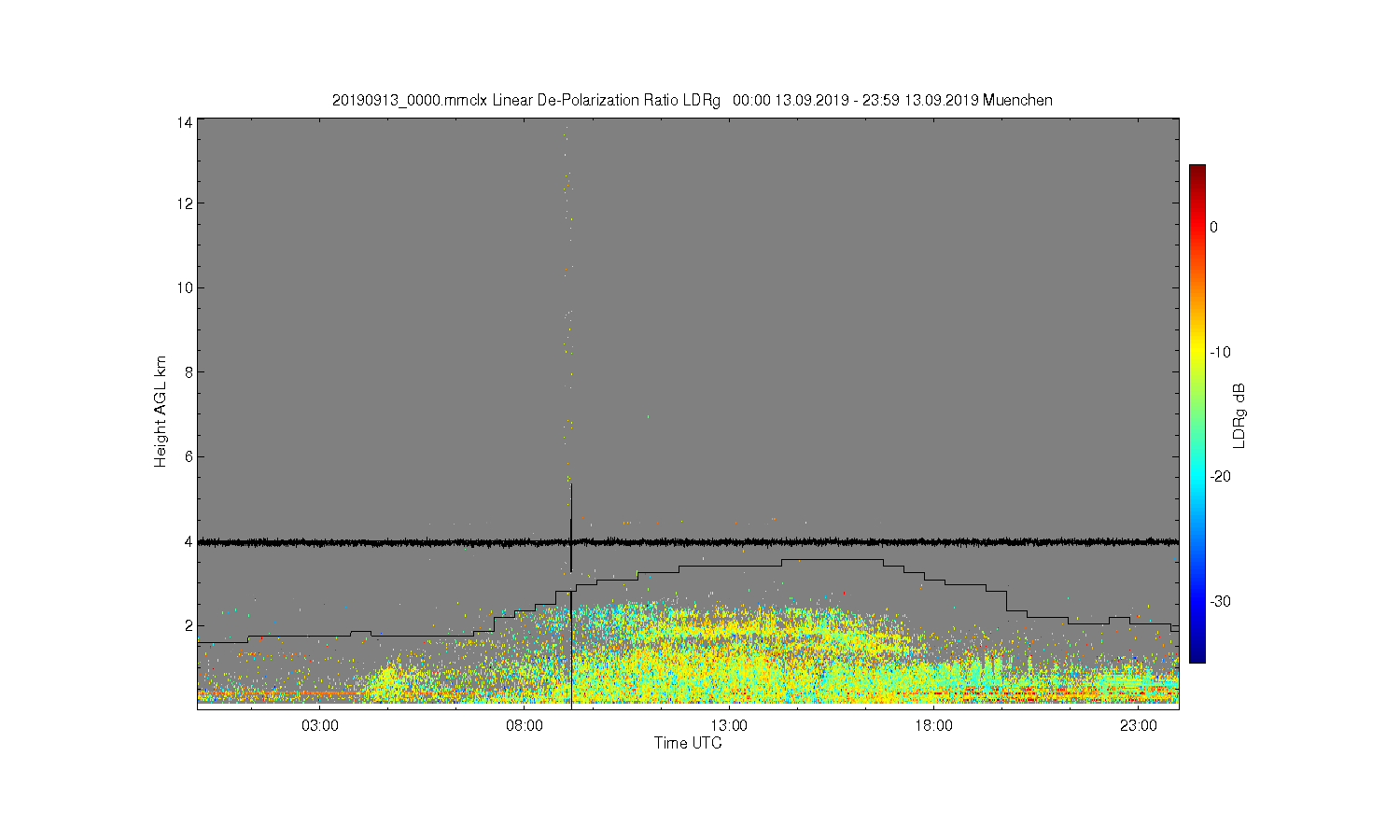Click the 14 km height tick label

coord(185,122)
